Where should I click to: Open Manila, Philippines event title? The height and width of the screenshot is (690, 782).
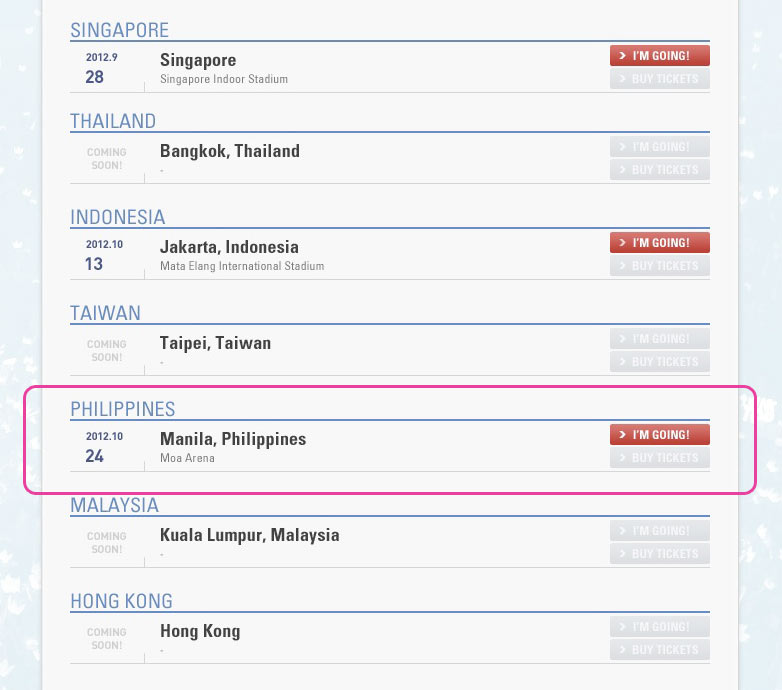click(x=233, y=439)
